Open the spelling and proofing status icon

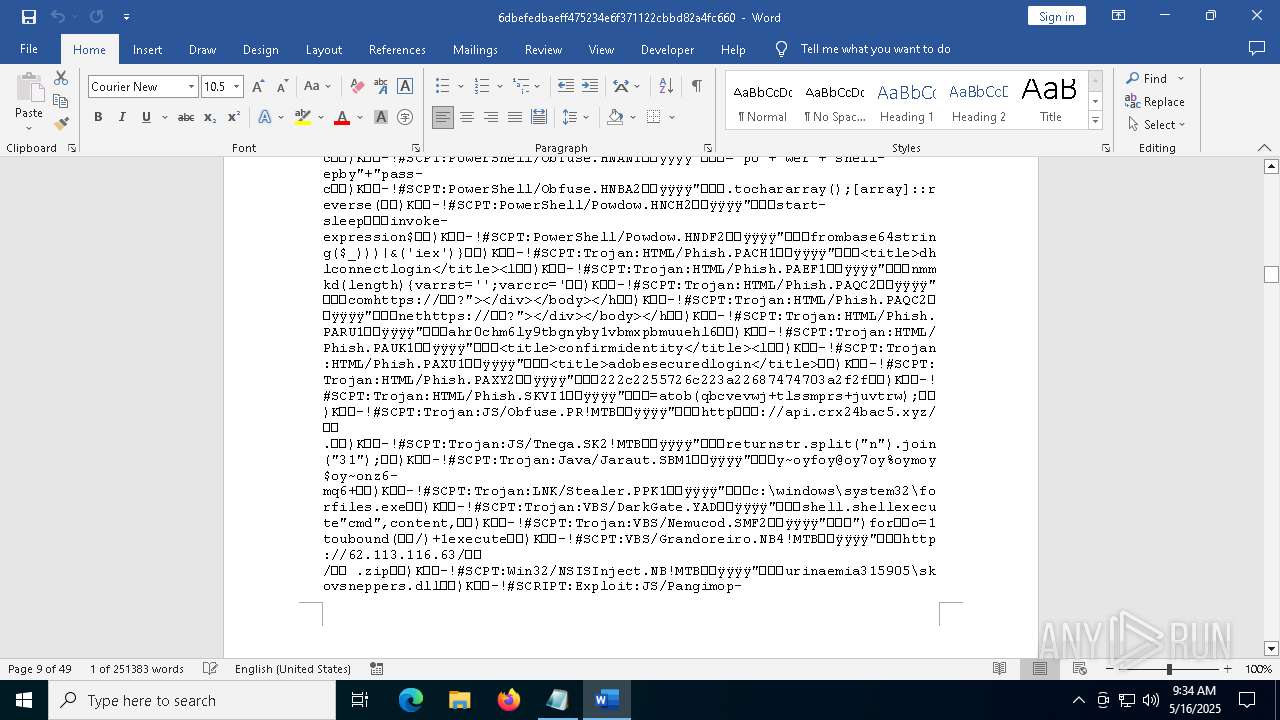tap(210, 669)
